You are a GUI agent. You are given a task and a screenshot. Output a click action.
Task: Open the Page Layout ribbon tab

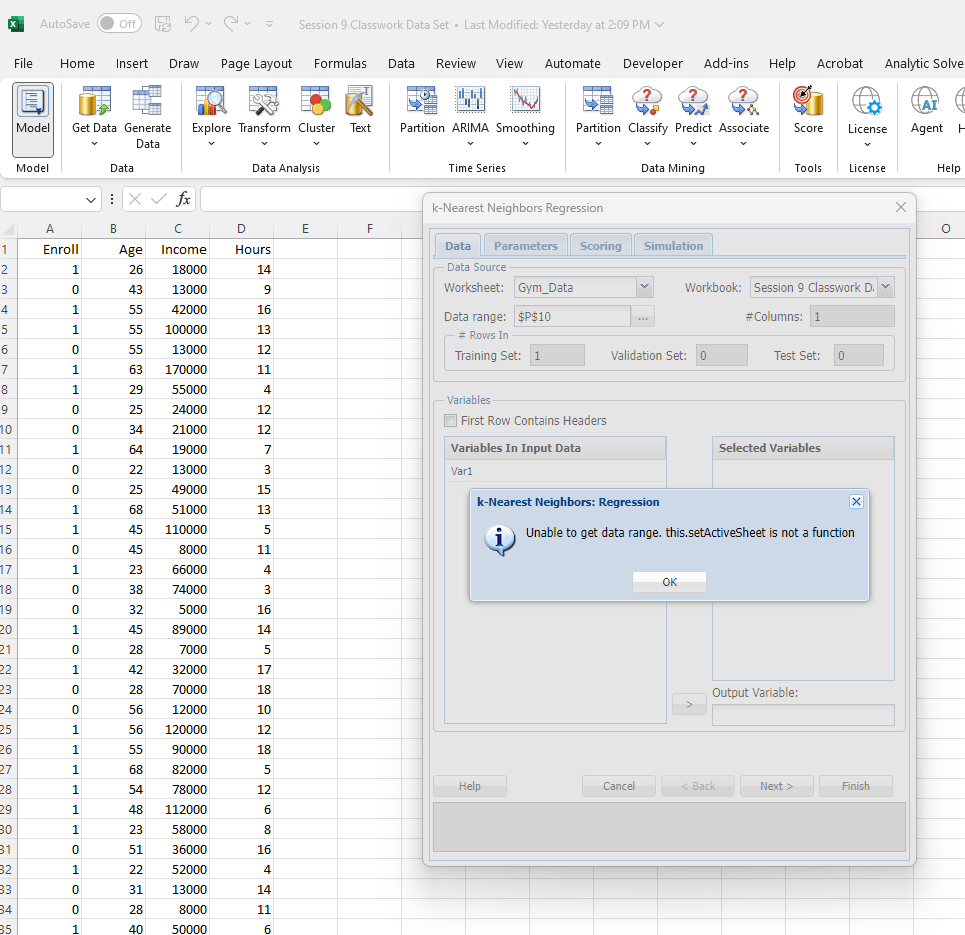click(x=256, y=63)
